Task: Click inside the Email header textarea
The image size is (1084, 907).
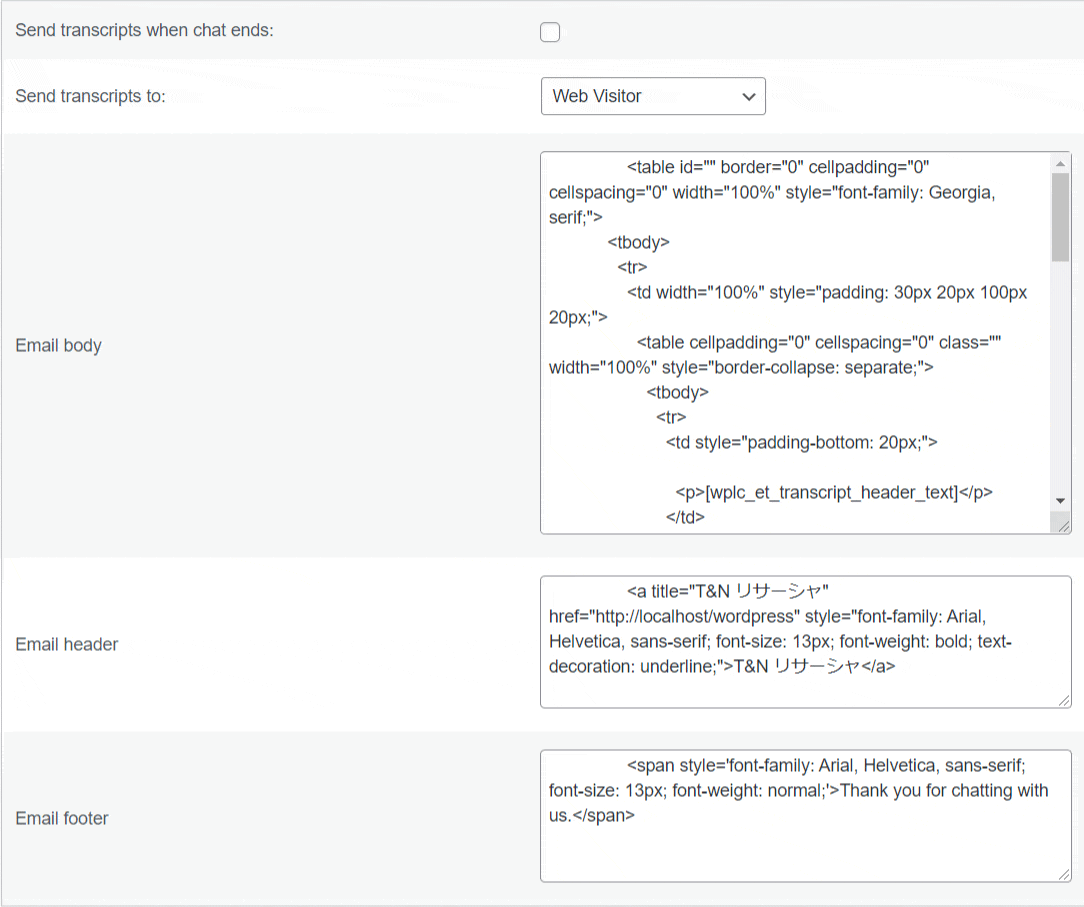Action: click(805, 642)
